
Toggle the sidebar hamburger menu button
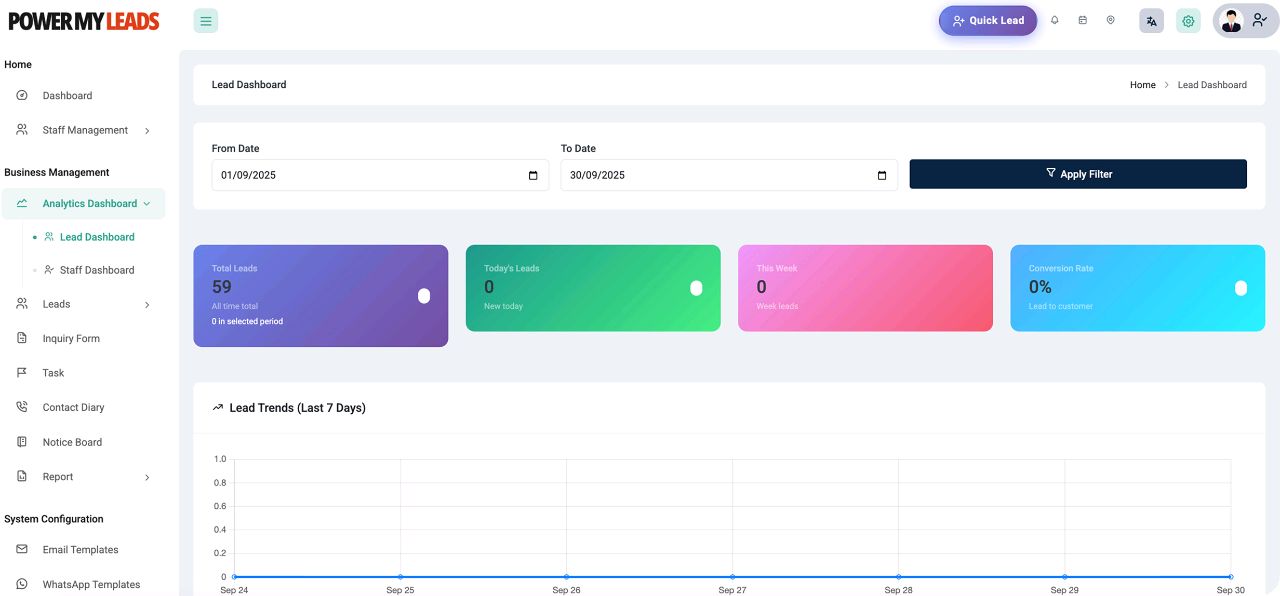[x=206, y=21]
